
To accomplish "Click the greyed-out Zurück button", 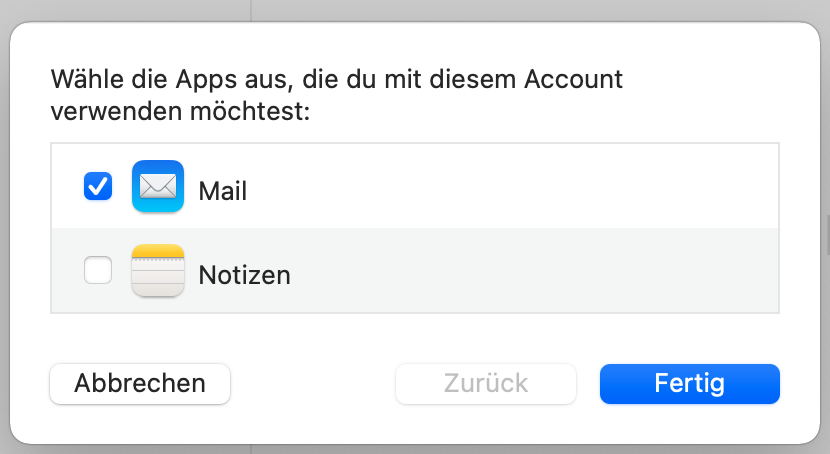I will pyautogui.click(x=486, y=384).
